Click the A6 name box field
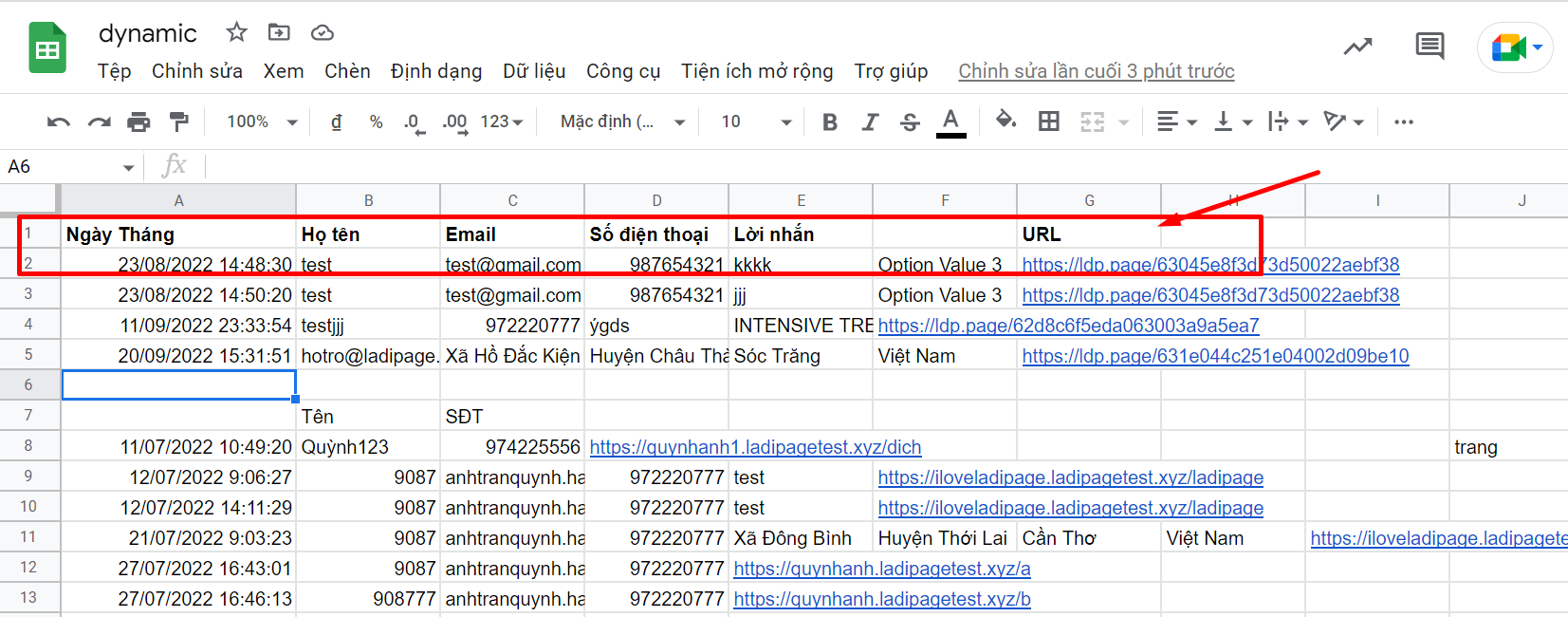The image size is (1568, 617). 62,167
